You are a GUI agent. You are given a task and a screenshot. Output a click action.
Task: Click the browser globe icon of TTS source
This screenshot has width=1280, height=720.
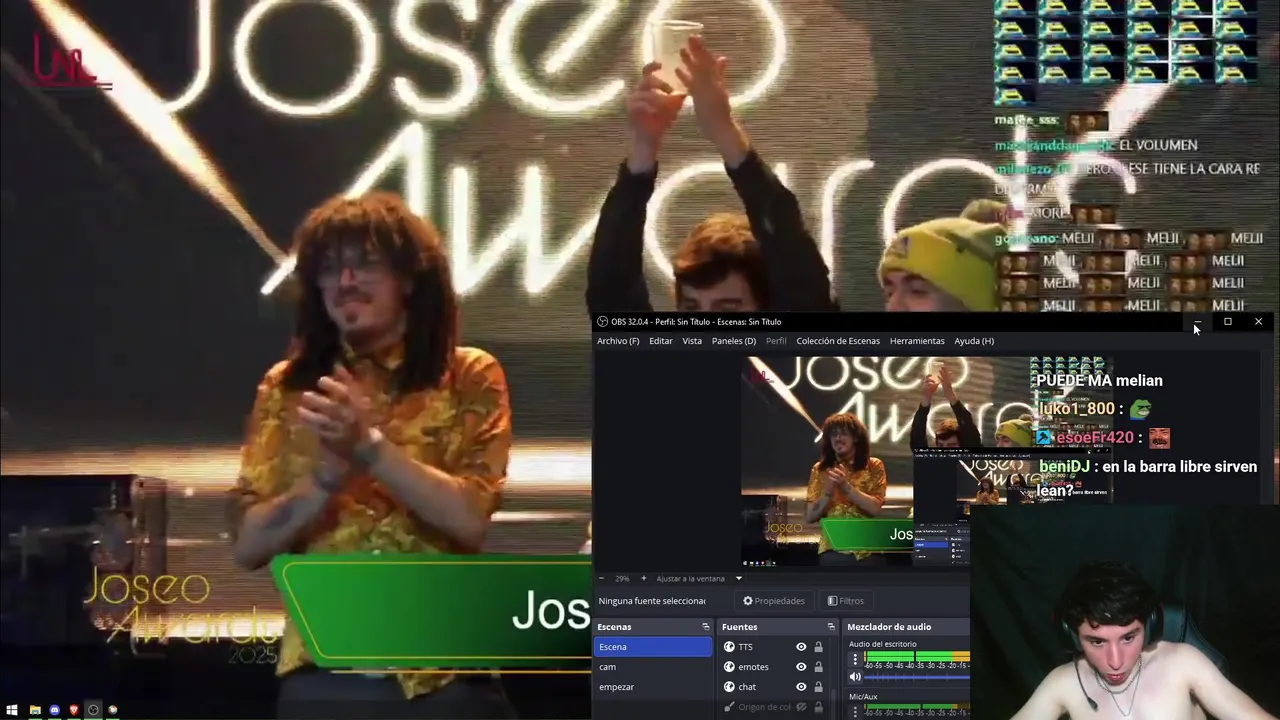(x=729, y=647)
